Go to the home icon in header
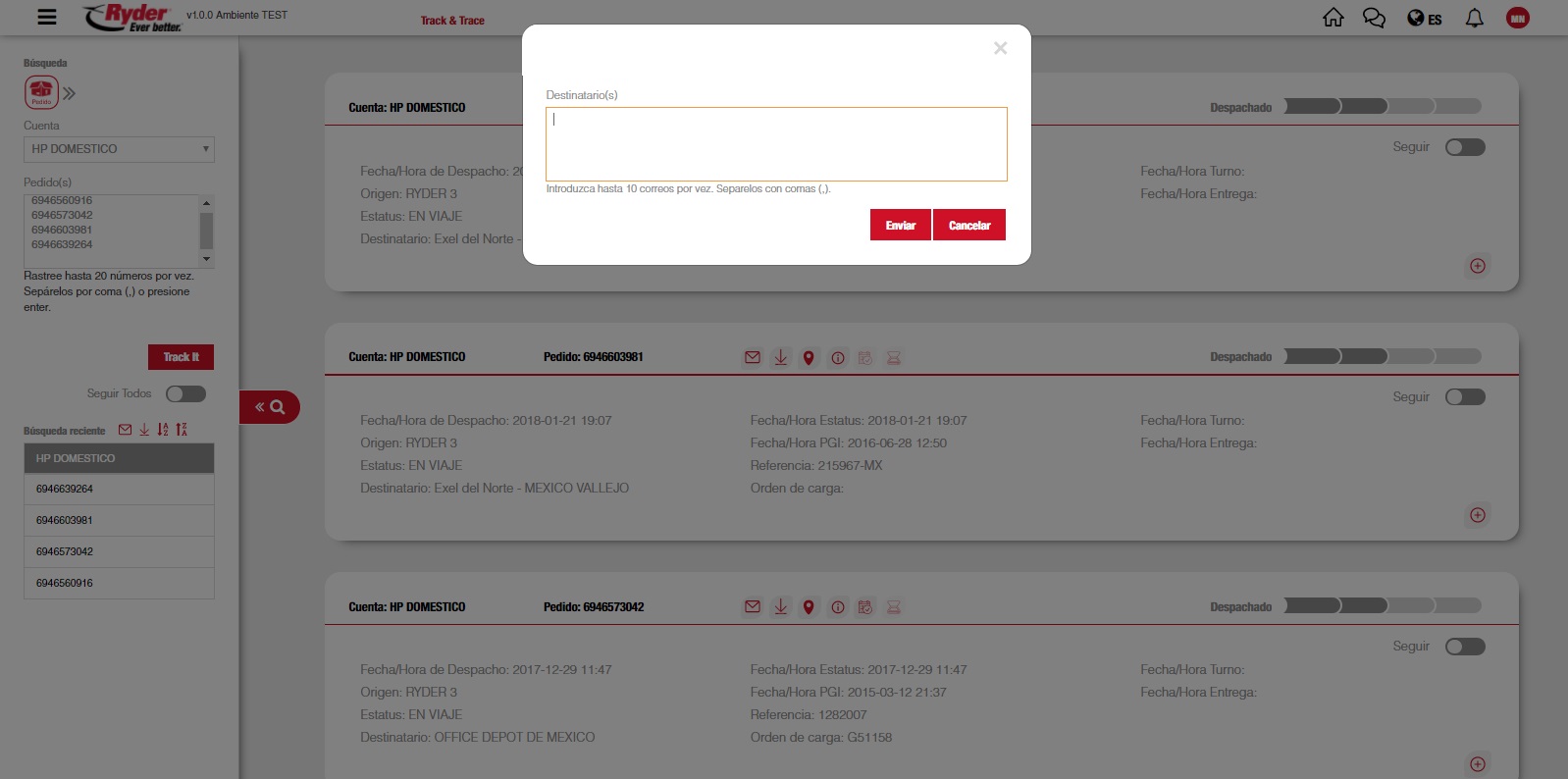 [x=1333, y=19]
